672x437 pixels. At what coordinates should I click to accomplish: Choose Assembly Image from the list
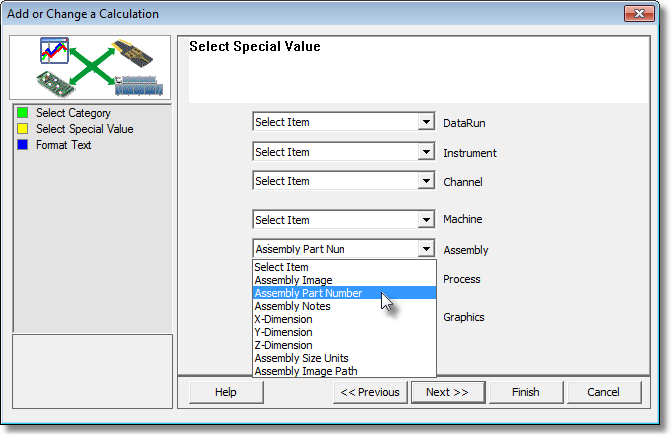point(345,280)
